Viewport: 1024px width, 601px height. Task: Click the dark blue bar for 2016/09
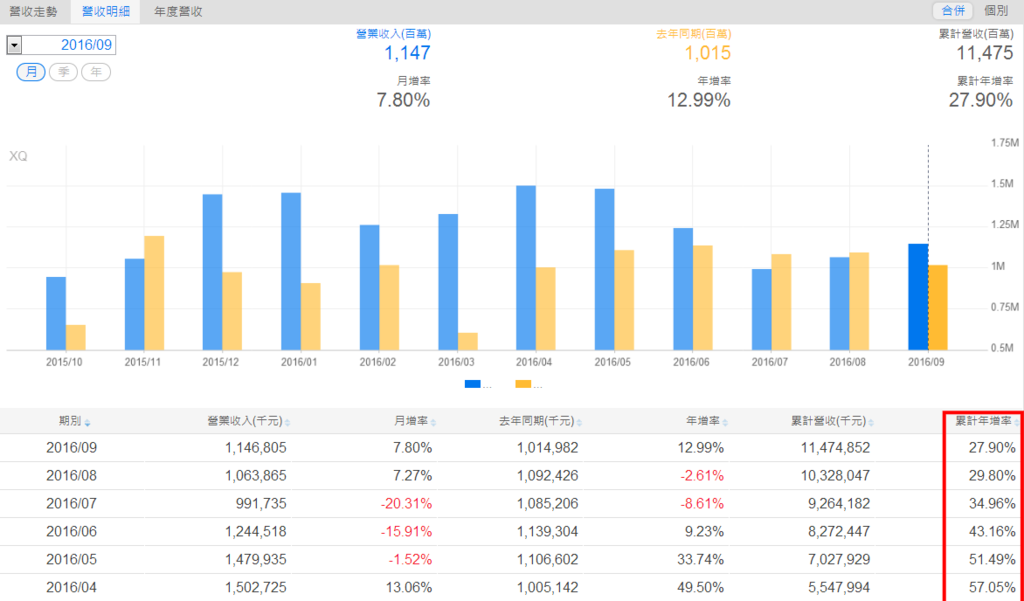pos(918,297)
